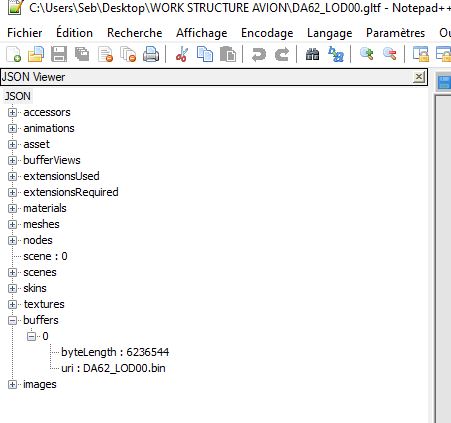Click the Cut scissors icon
The width and height of the screenshot is (451, 423).
click(182, 54)
